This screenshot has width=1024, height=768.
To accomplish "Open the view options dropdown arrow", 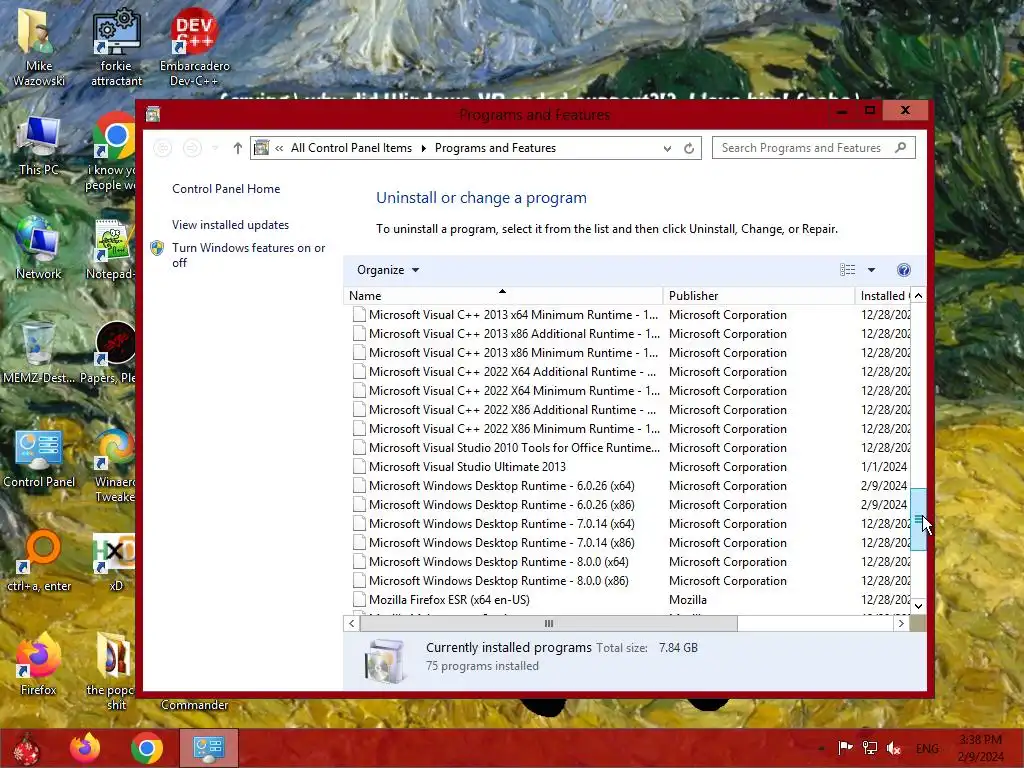I will 871,270.
